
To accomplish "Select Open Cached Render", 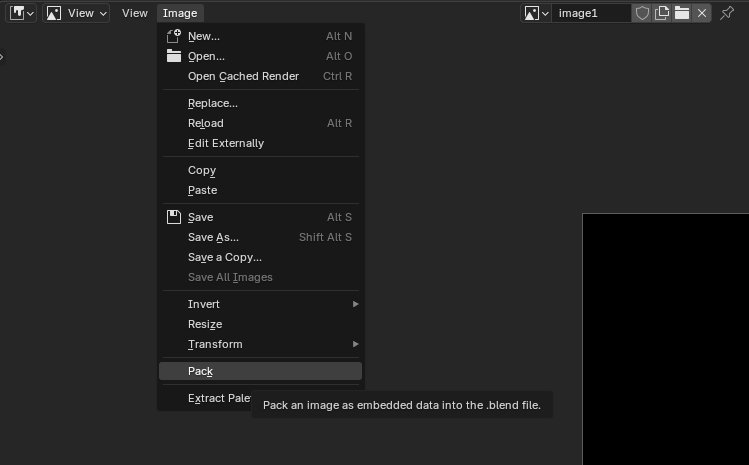I will [x=260, y=76].
